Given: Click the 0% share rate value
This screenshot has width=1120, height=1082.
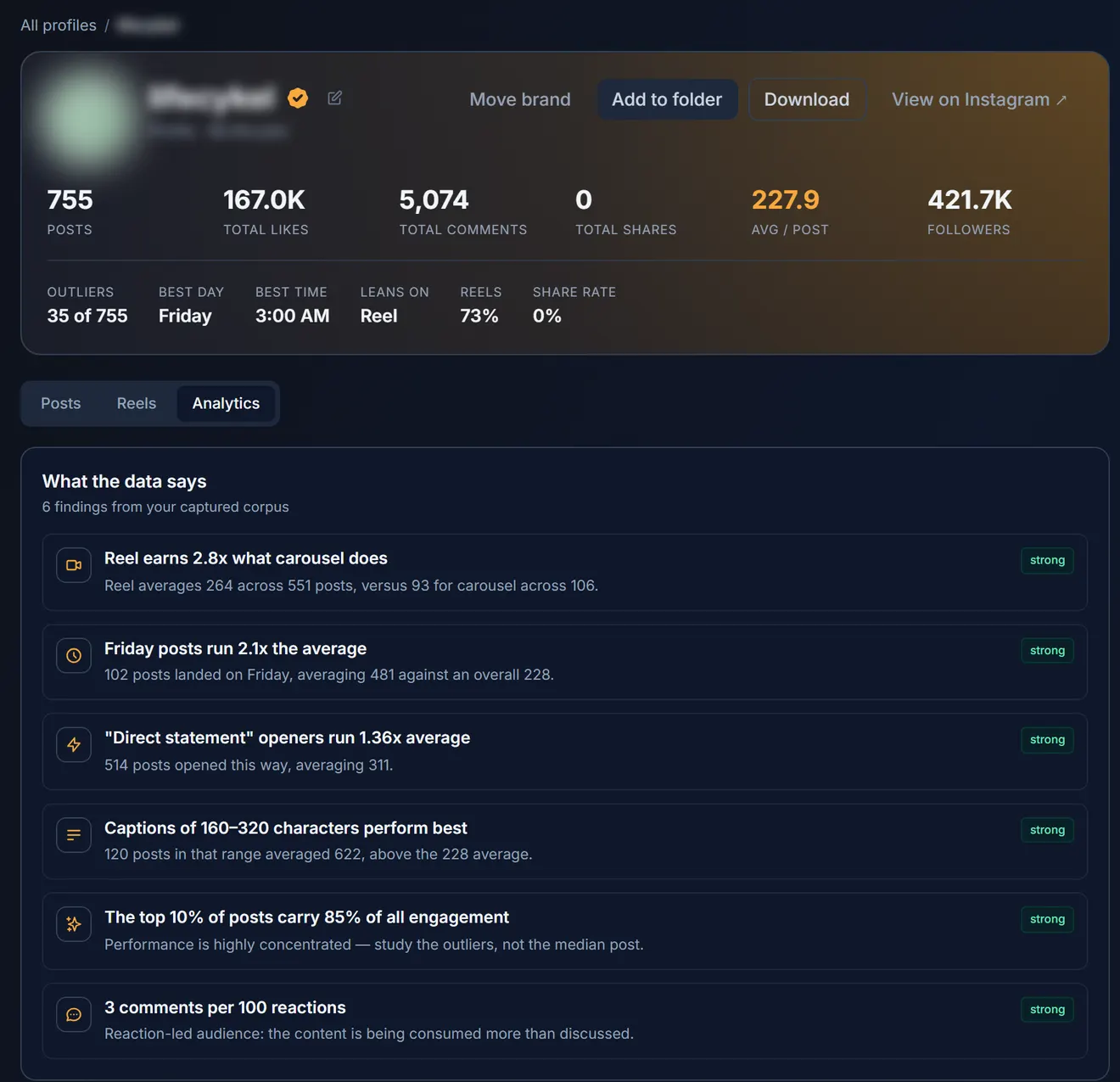Looking at the screenshot, I should pyautogui.click(x=547, y=316).
